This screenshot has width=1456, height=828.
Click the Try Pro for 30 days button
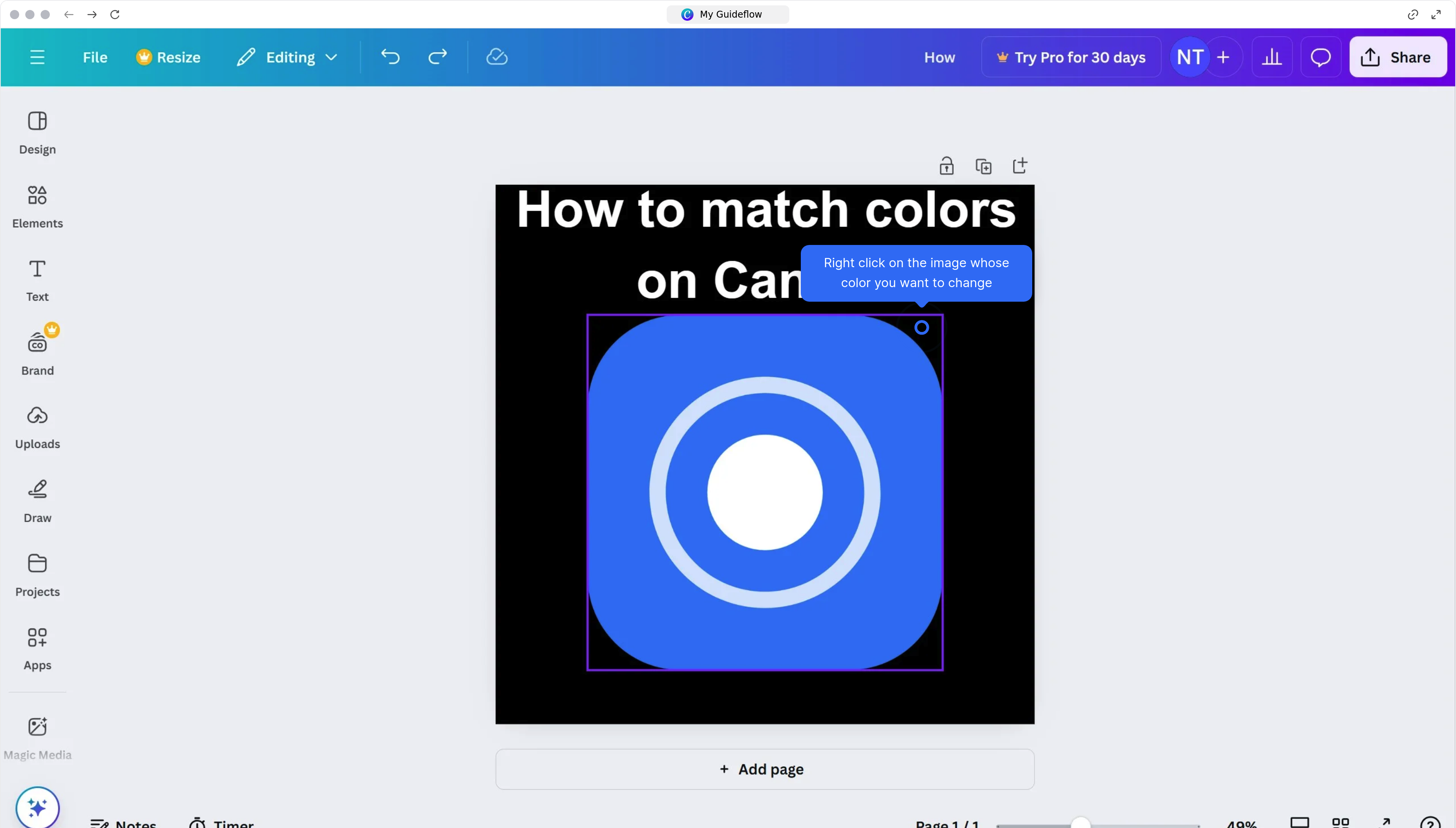click(x=1071, y=56)
